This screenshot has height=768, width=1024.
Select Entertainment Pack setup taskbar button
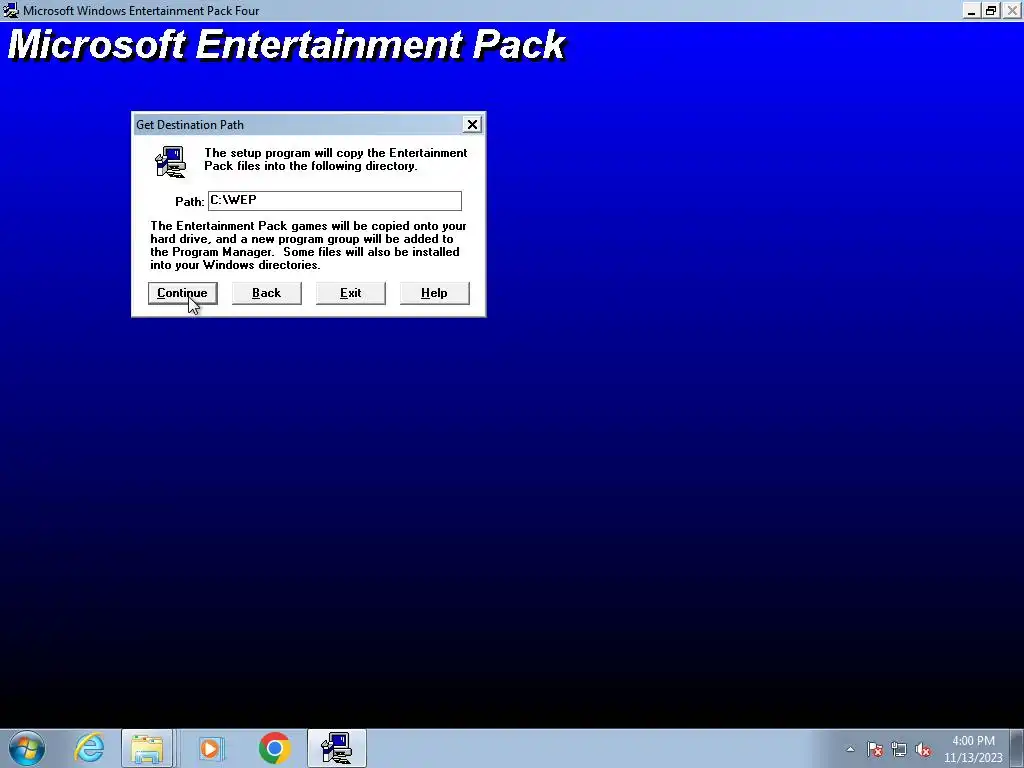tap(337, 748)
